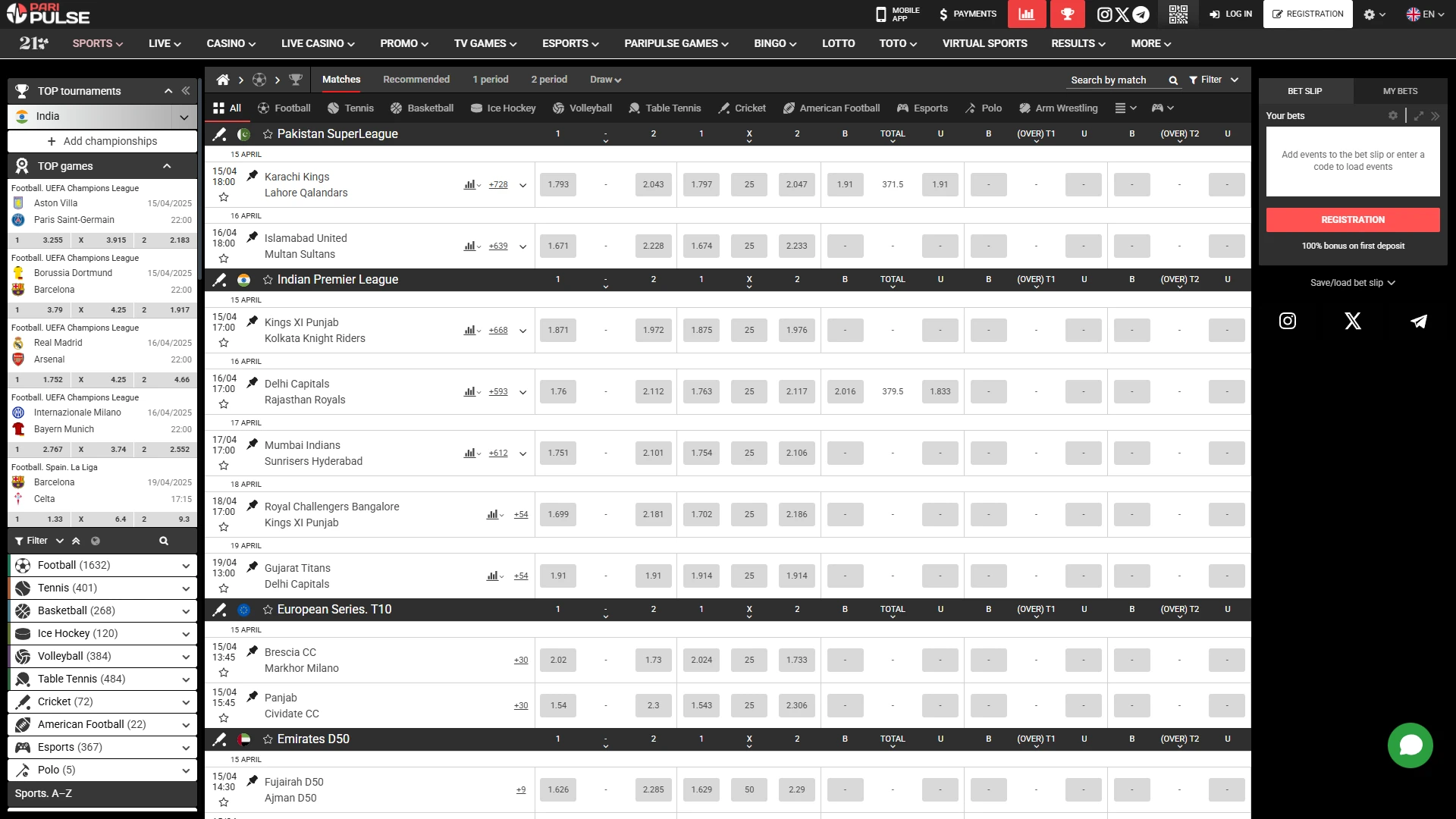Click the trophy icon next to statistics
1456x819 pixels.
(x=1068, y=14)
